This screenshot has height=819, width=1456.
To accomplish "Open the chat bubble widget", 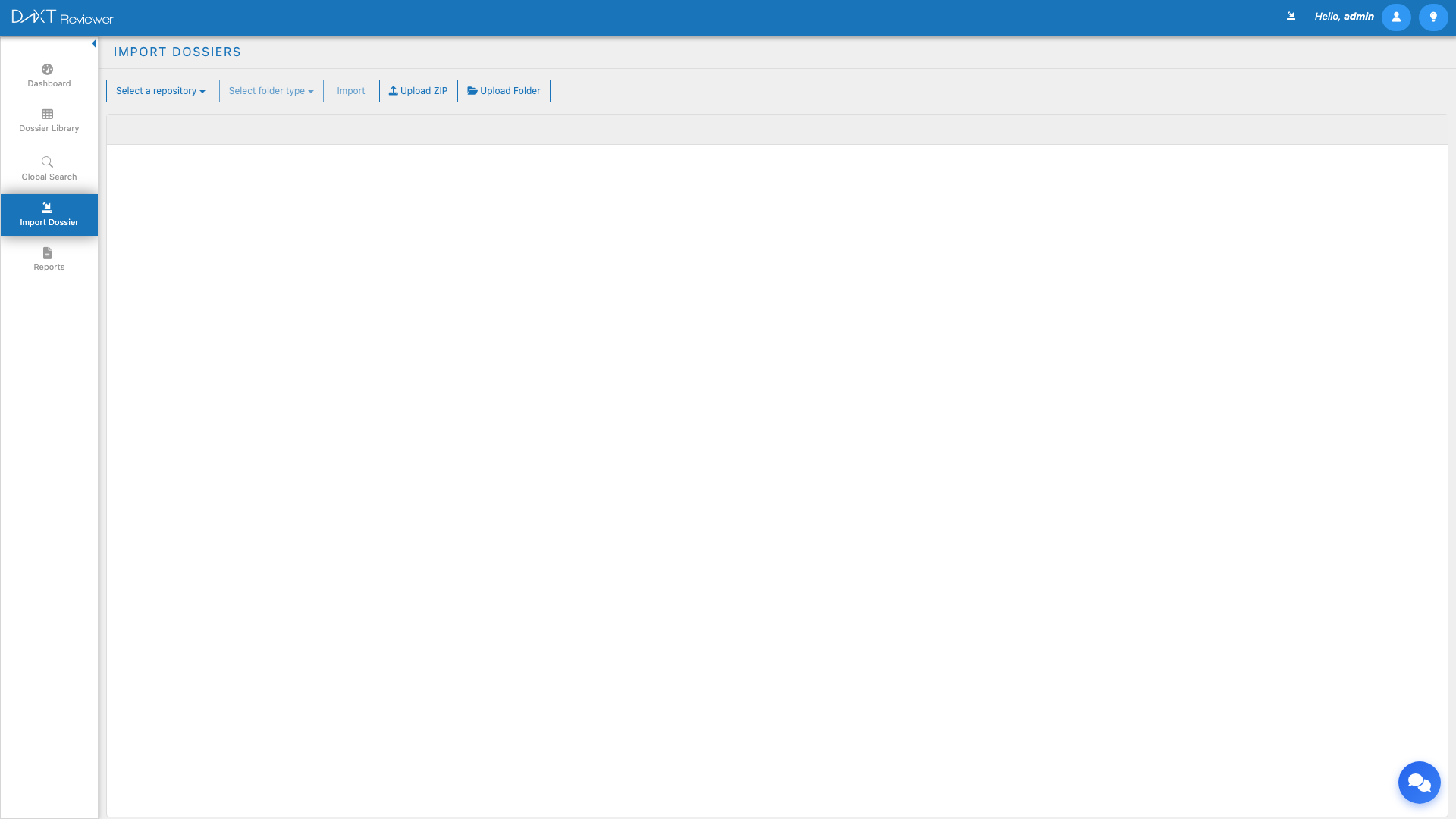I will [1419, 782].
